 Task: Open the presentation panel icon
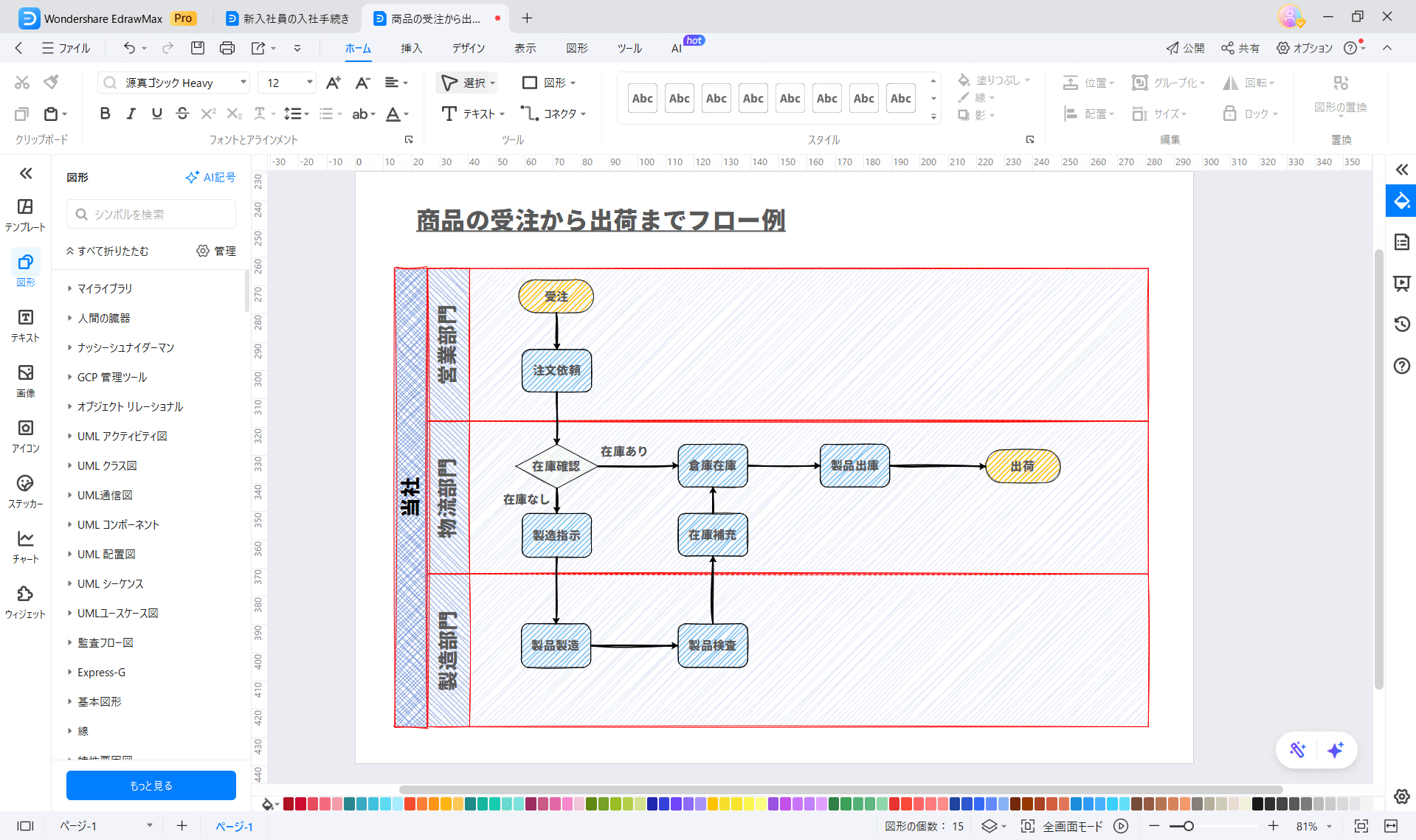(1401, 283)
